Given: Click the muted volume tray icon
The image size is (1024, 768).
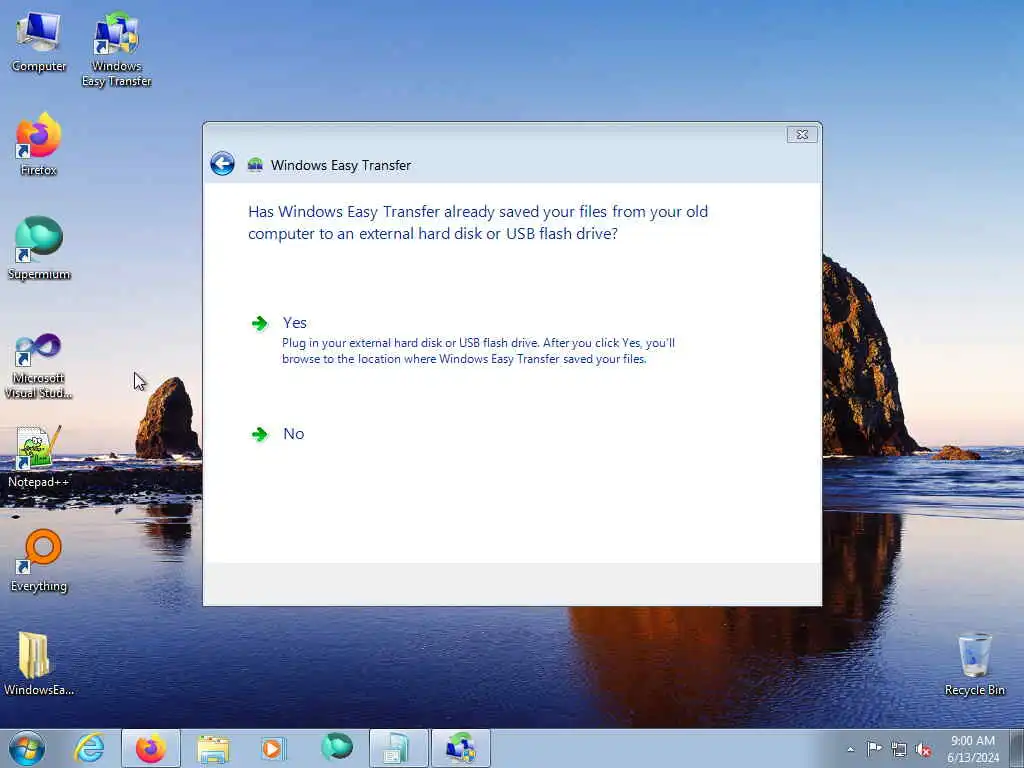Looking at the screenshot, I should pyautogui.click(x=923, y=750).
